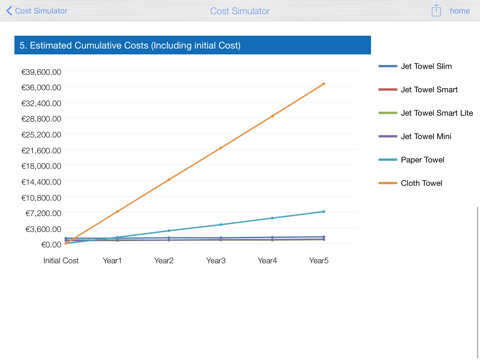
Task: Open the home link
Action: pos(460,11)
